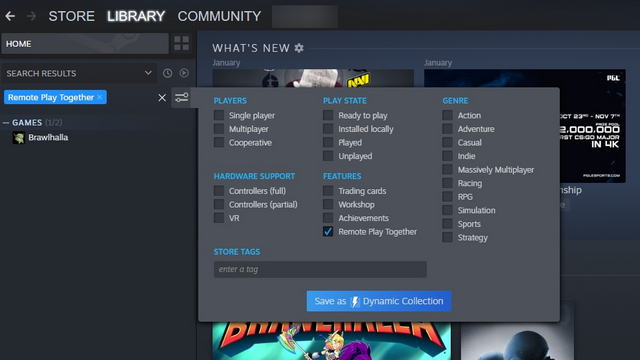Check the Trading cards feature
This screenshot has height=360, width=640.
tap(328, 191)
